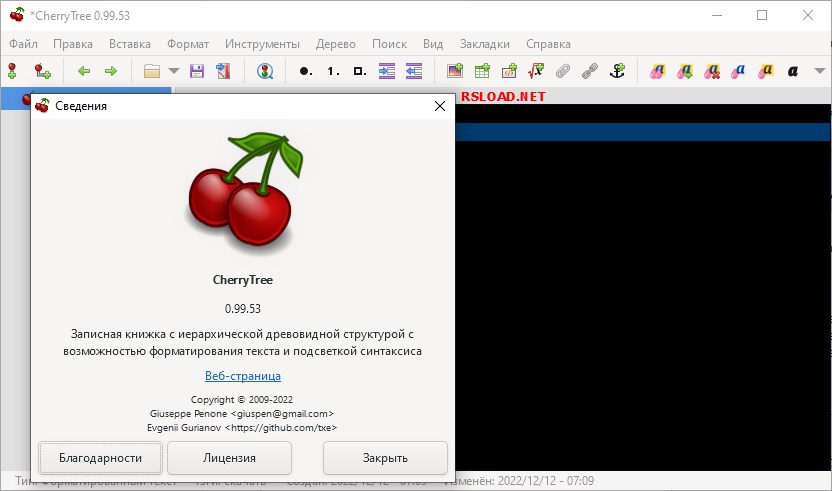Maximize the CherryTree window
This screenshot has height=491, width=832.
(762, 15)
